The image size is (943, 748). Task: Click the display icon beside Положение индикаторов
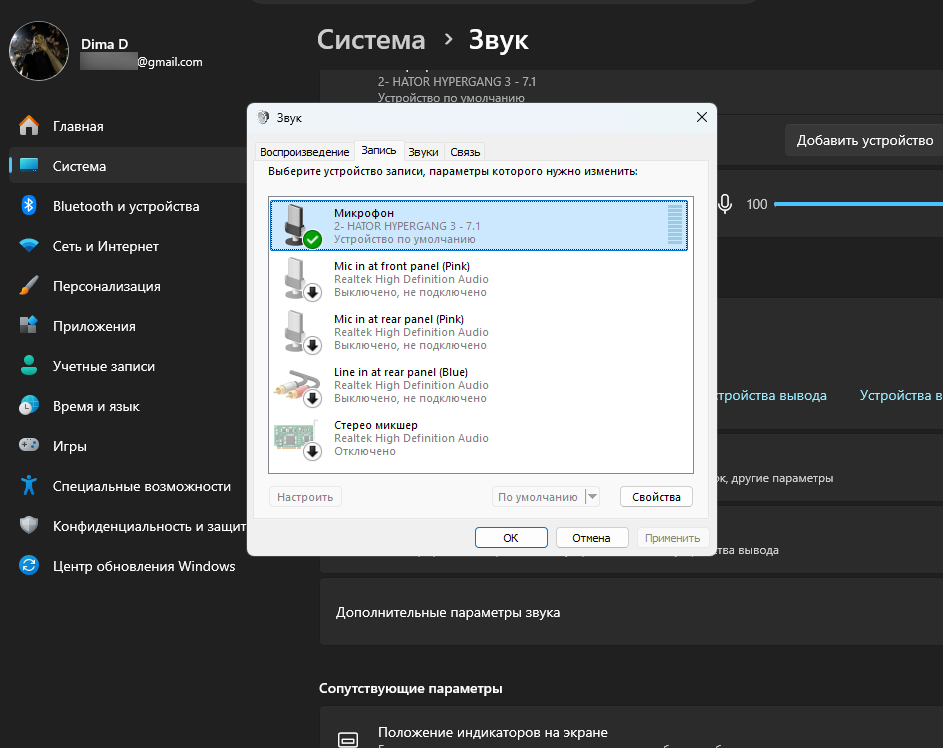[x=348, y=739]
